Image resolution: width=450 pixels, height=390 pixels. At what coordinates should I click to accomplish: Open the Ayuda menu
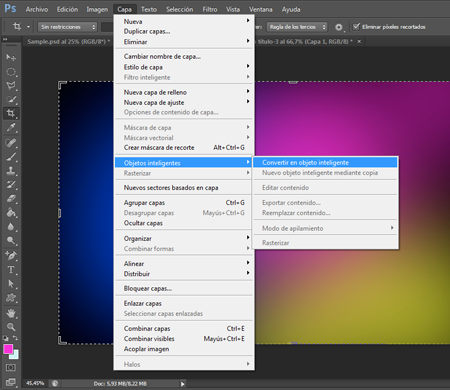coord(291,9)
